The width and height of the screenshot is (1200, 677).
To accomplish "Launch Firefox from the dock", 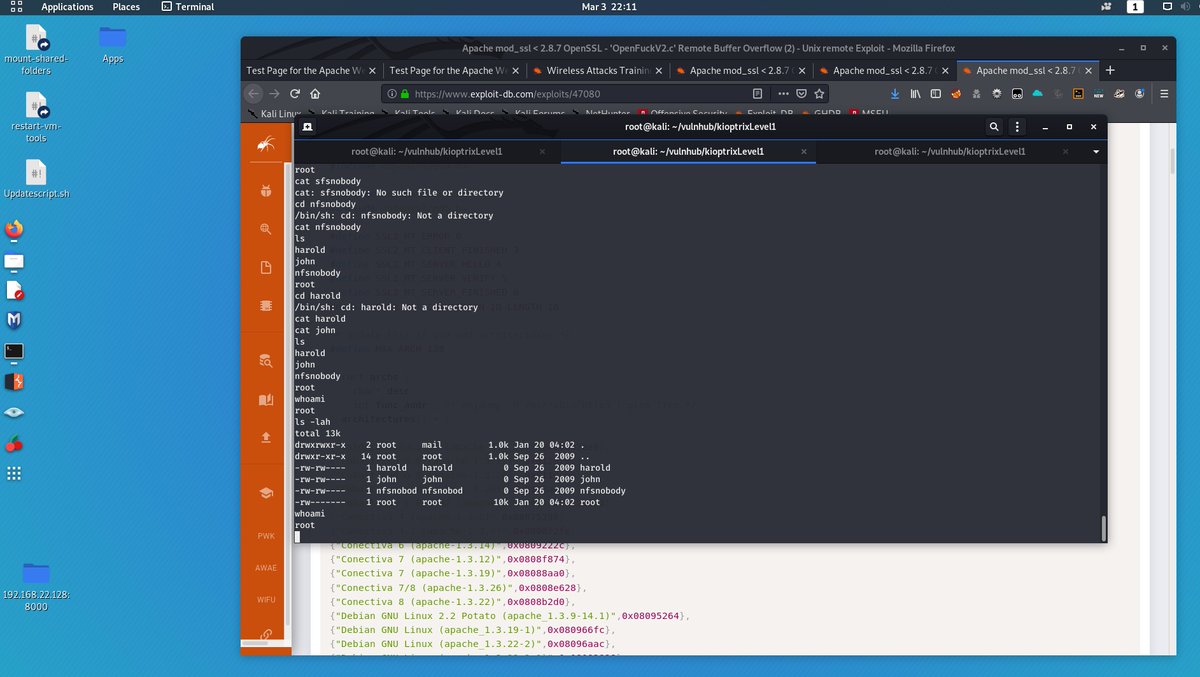I will [14, 230].
